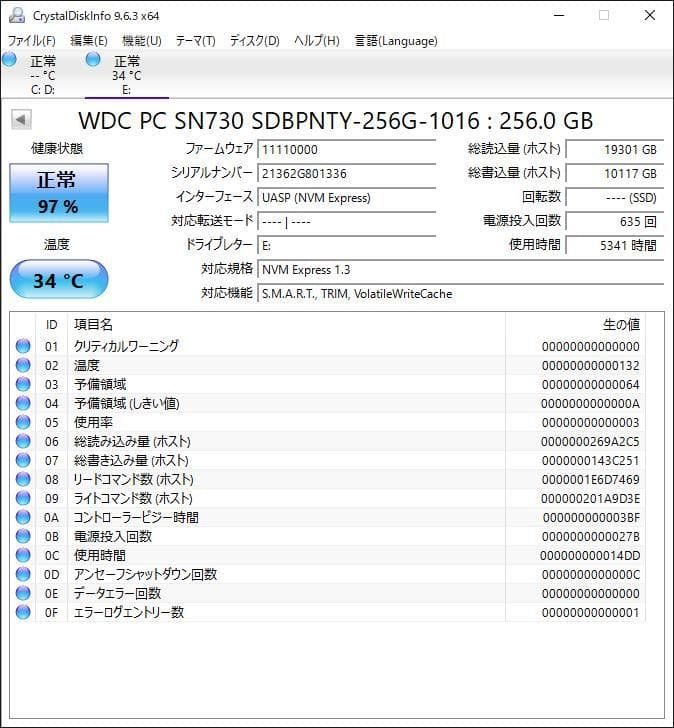Select the 予備領域 (しきい値) row name
674x728 pixels.
click(127, 403)
